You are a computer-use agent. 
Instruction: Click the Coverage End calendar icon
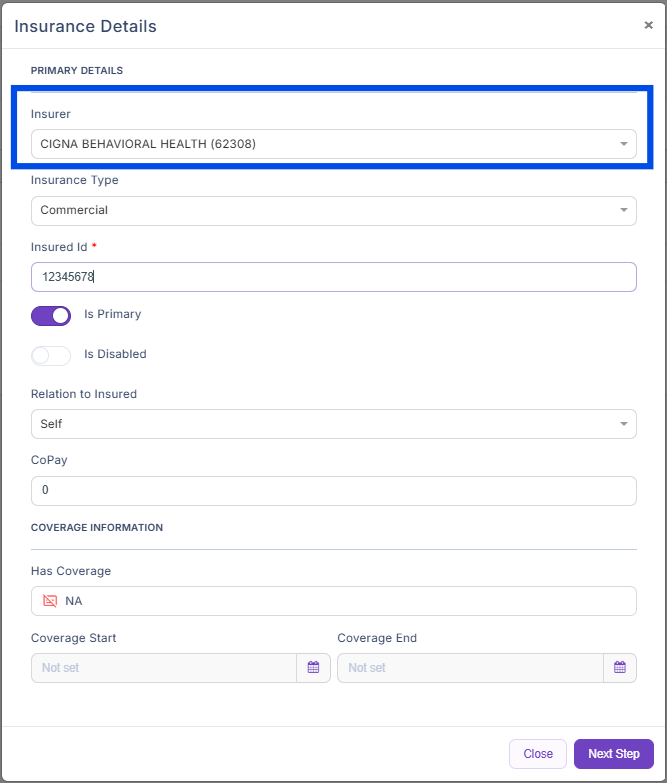pyautogui.click(x=620, y=668)
